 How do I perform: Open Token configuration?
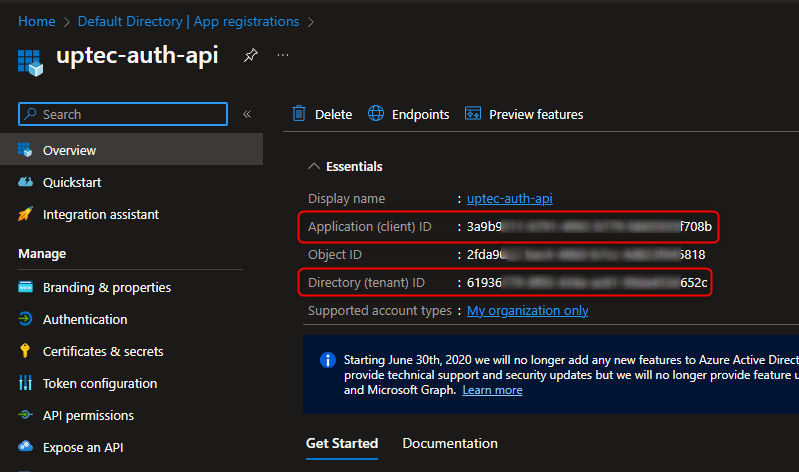99,383
